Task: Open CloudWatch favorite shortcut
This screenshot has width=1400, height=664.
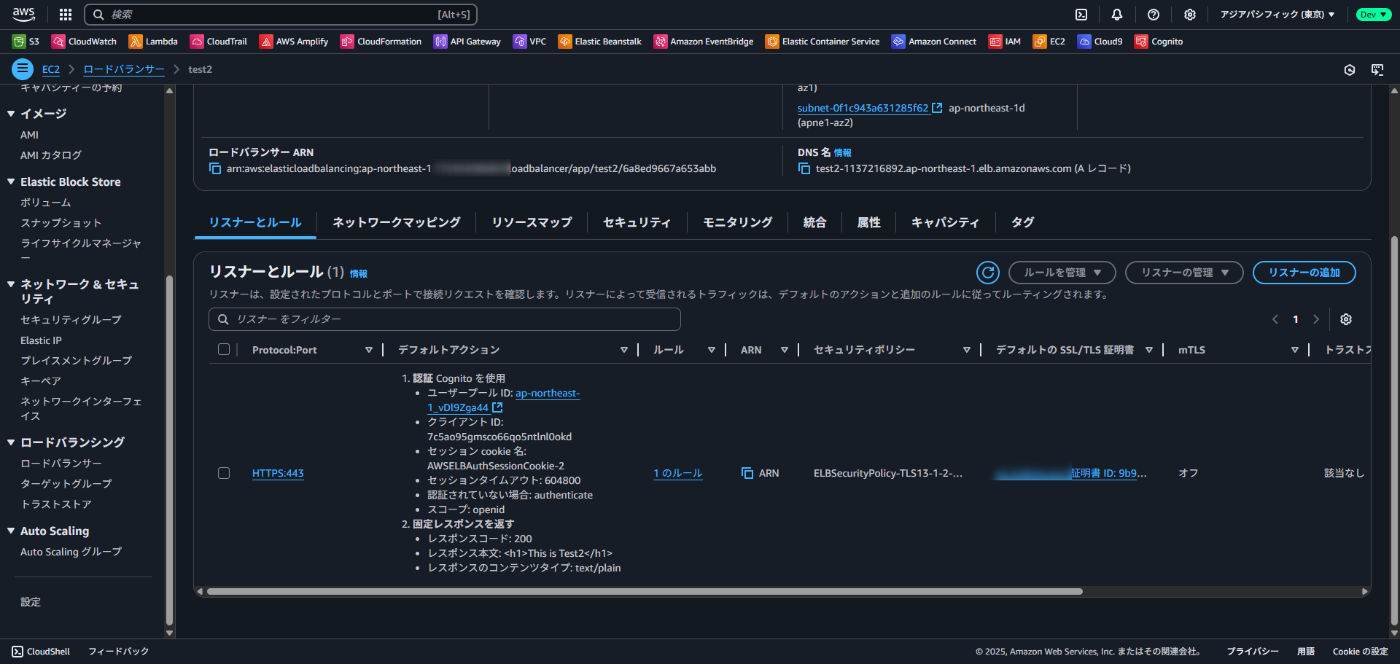Action: pos(84,41)
